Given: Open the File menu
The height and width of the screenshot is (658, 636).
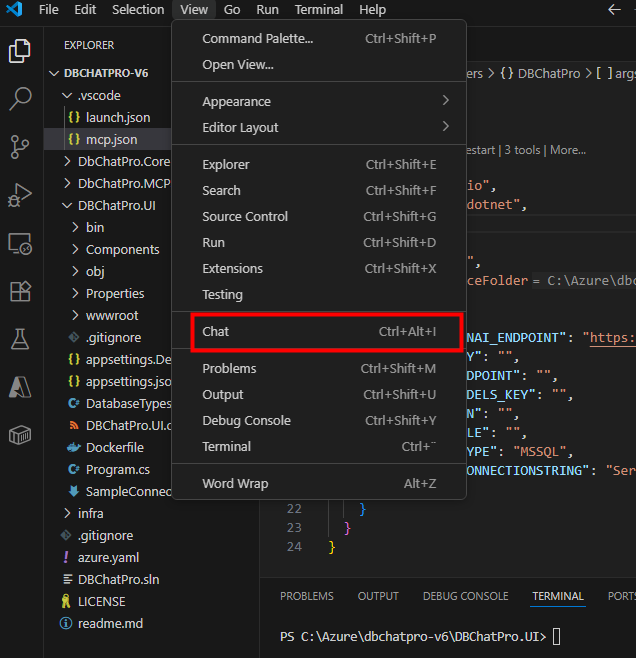Looking at the screenshot, I should [x=49, y=9].
